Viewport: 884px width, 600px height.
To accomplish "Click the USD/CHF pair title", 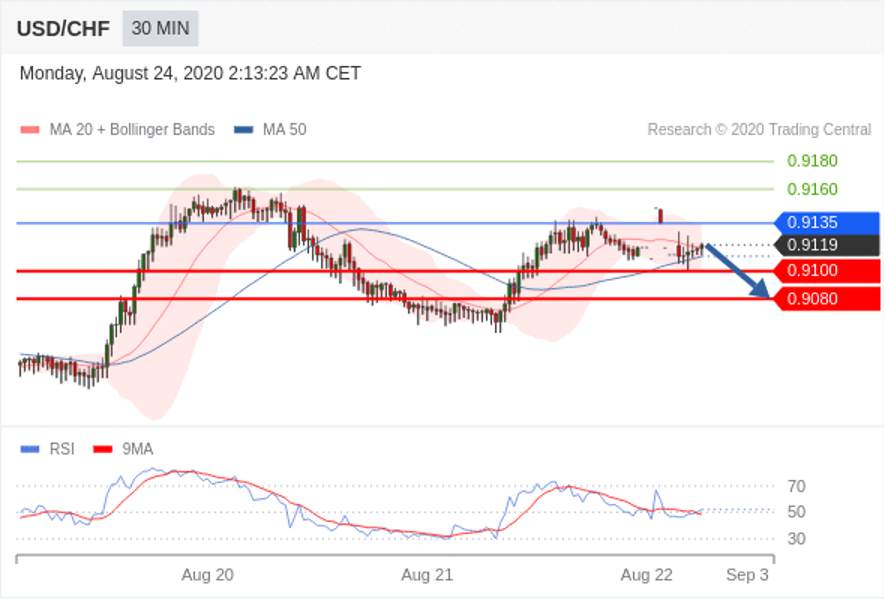I will point(63,29).
